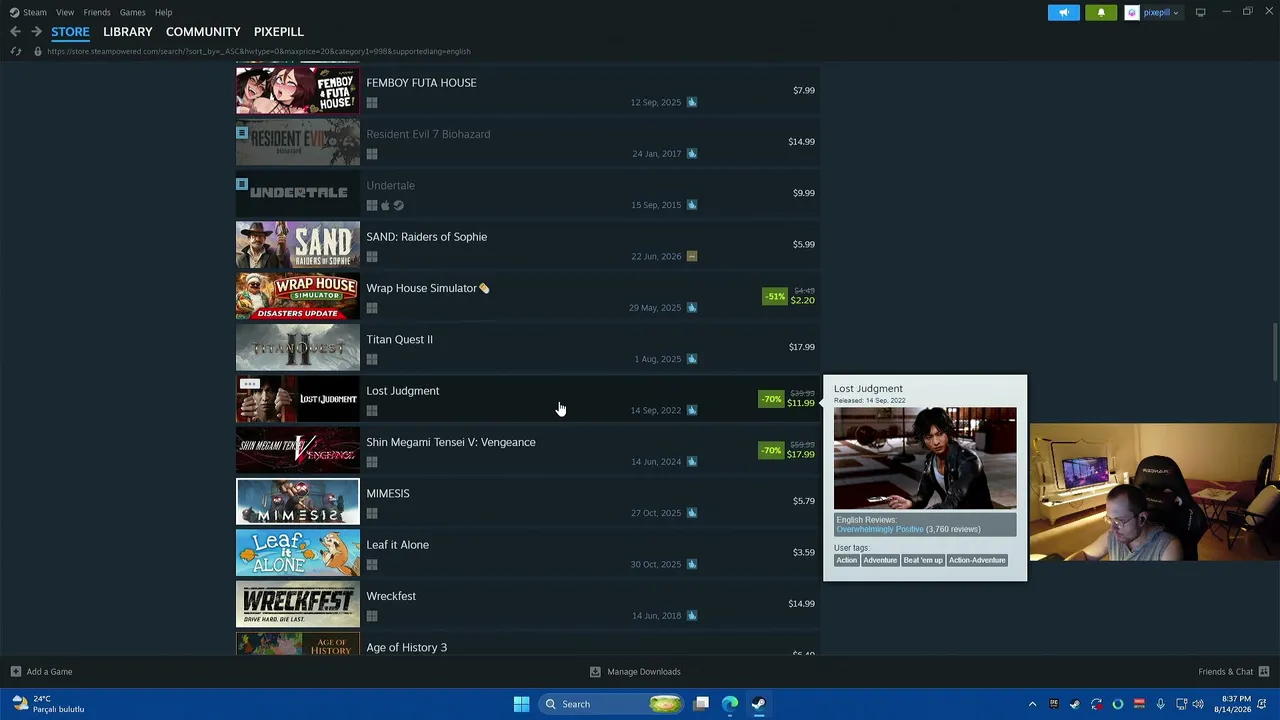Open the announcements megaphone button
Screen dimensions: 1280x720
1064,12
